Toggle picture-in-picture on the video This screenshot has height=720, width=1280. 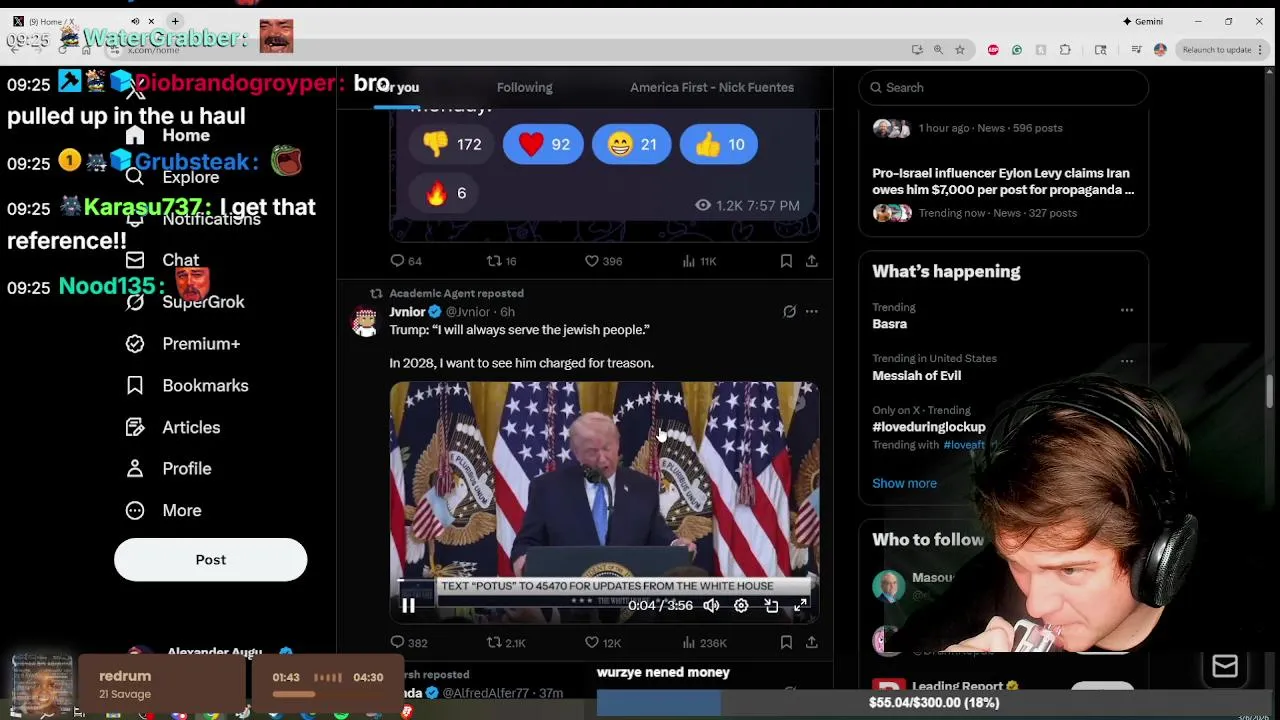pyautogui.click(x=771, y=605)
